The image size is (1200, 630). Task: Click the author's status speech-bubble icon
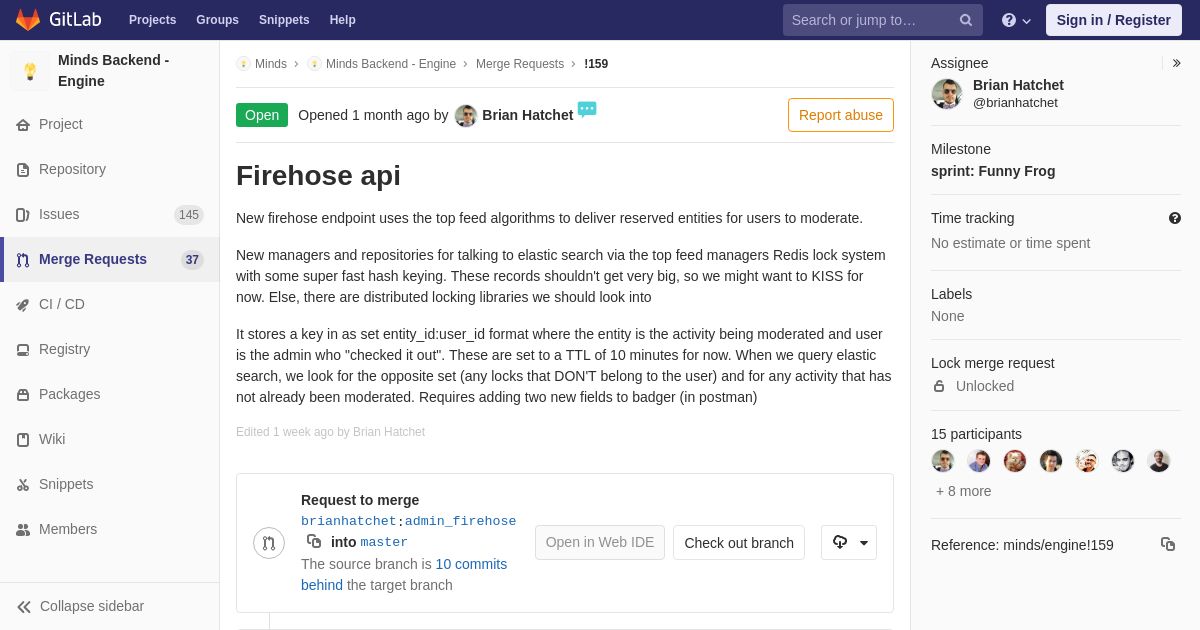click(x=587, y=109)
